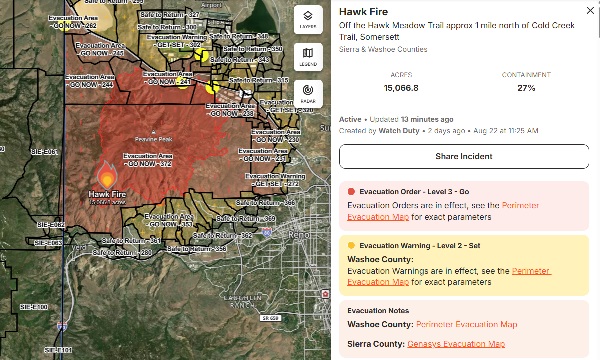Click the red Evacuation Order dot icon
The image size is (602, 360).
pyautogui.click(x=351, y=192)
